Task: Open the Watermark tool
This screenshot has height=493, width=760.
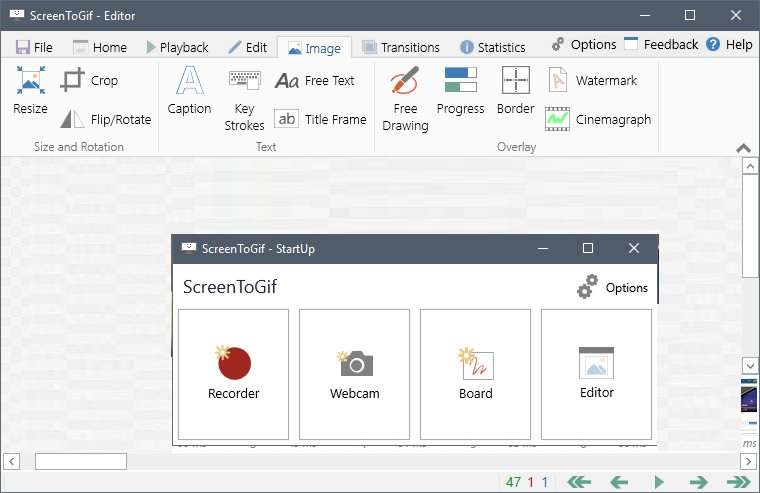Action: pyautogui.click(x=592, y=80)
